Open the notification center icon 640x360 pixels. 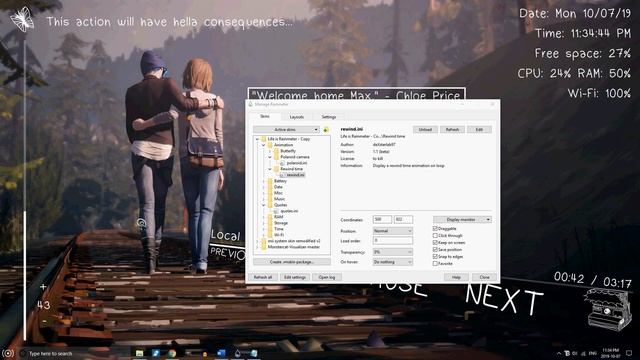click(x=629, y=353)
